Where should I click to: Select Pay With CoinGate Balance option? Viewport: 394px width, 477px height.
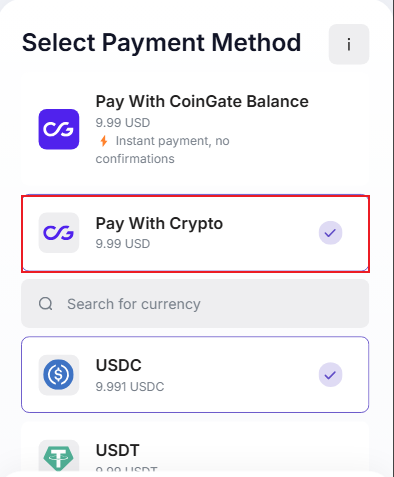coord(195,129)
